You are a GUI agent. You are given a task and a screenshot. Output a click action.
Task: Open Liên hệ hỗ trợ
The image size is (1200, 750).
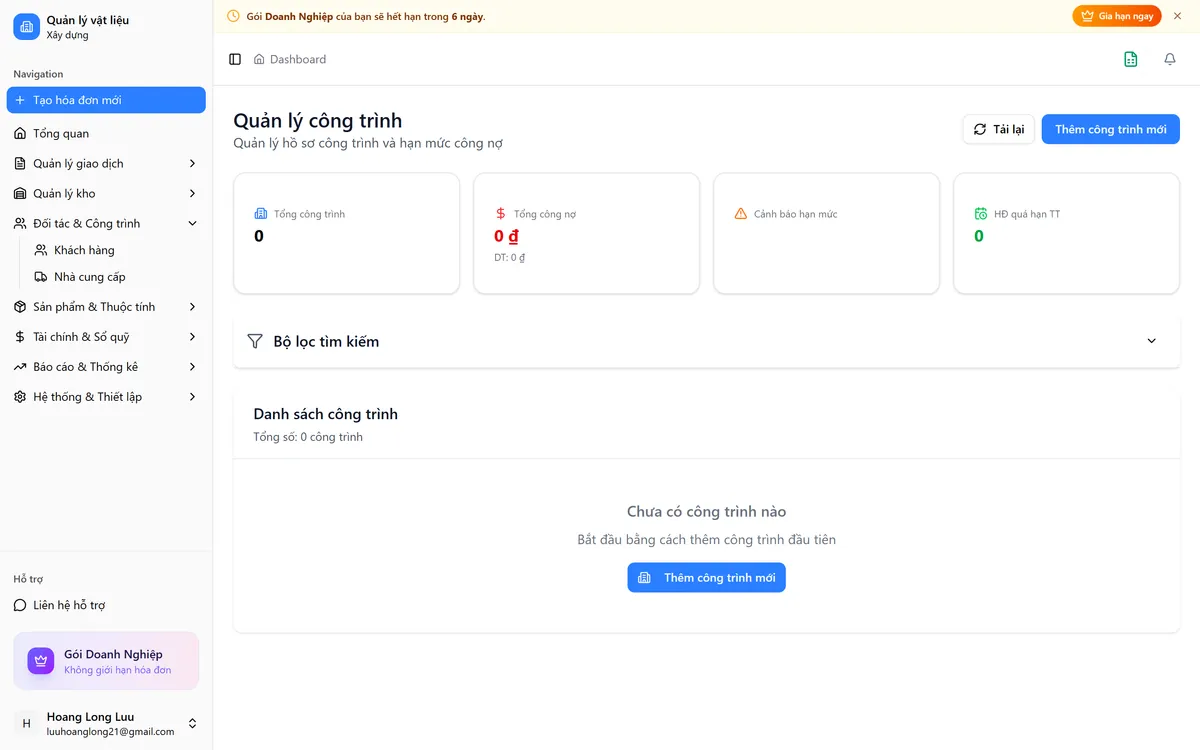click(x=106, y=605)
